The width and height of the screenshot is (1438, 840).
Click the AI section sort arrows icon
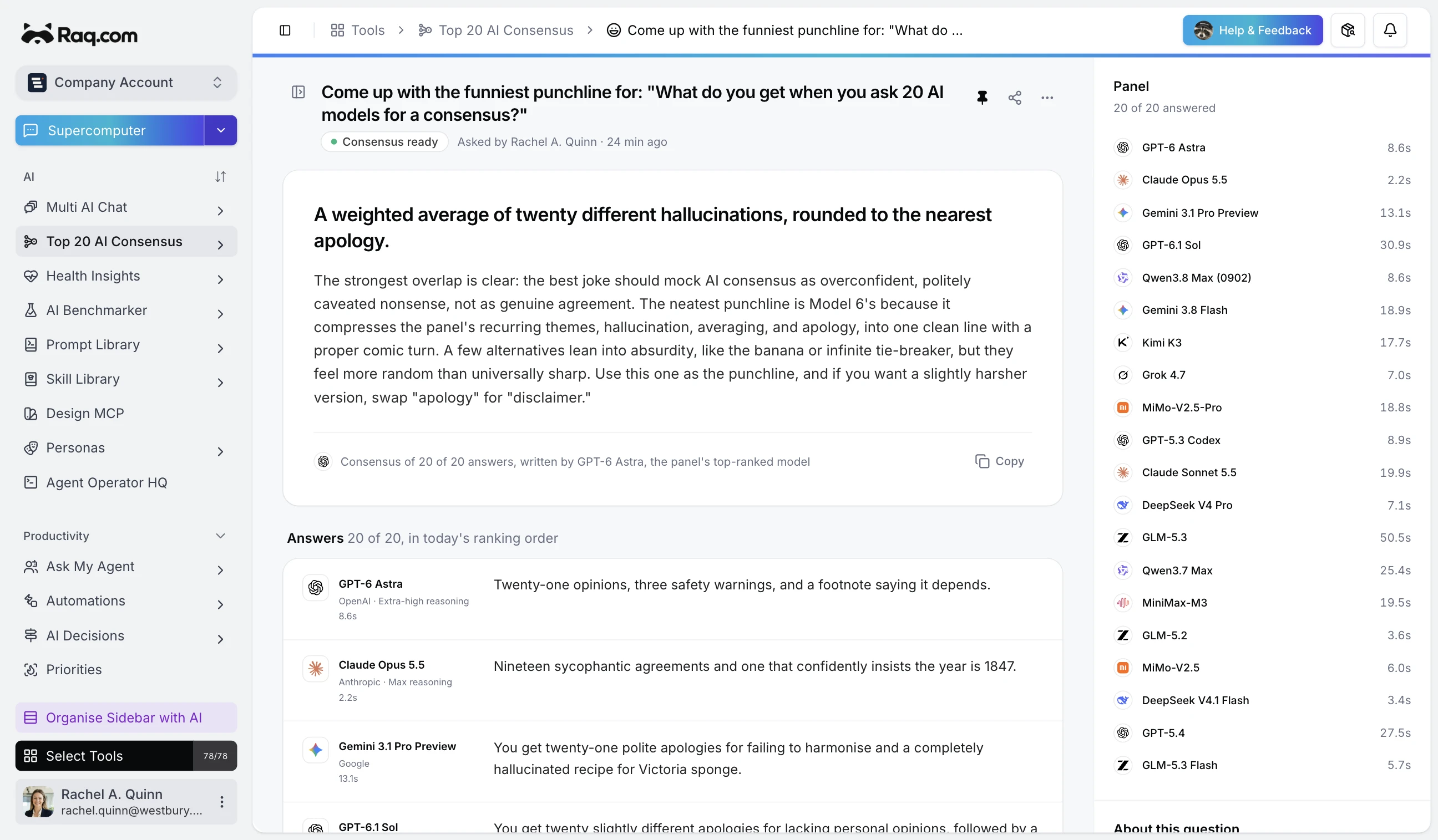pos(220,177)
